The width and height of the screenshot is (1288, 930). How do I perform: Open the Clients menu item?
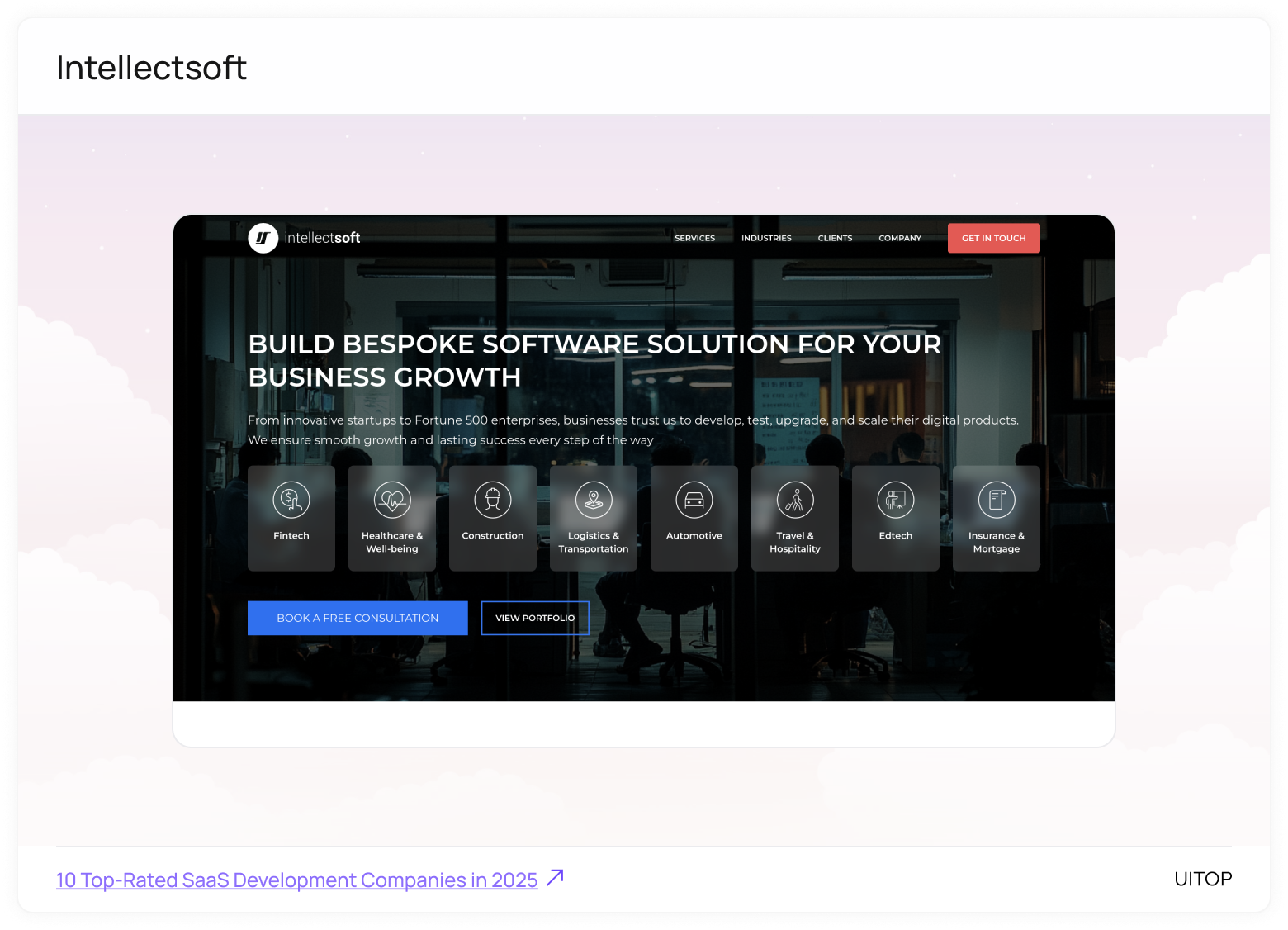835,238
